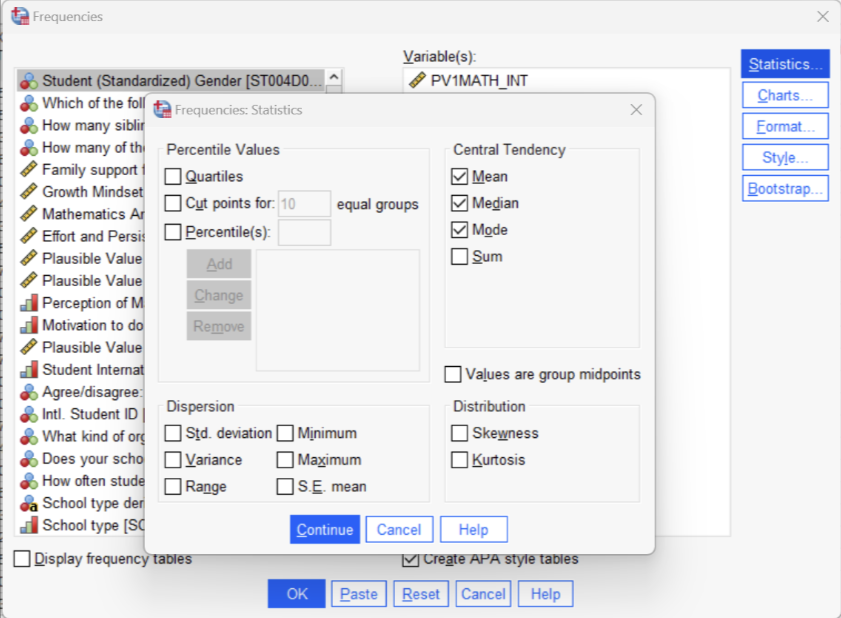The width and height of the screenshot is (841, 618).
Task: Uncheck the Median option
Action: [460, 203]
